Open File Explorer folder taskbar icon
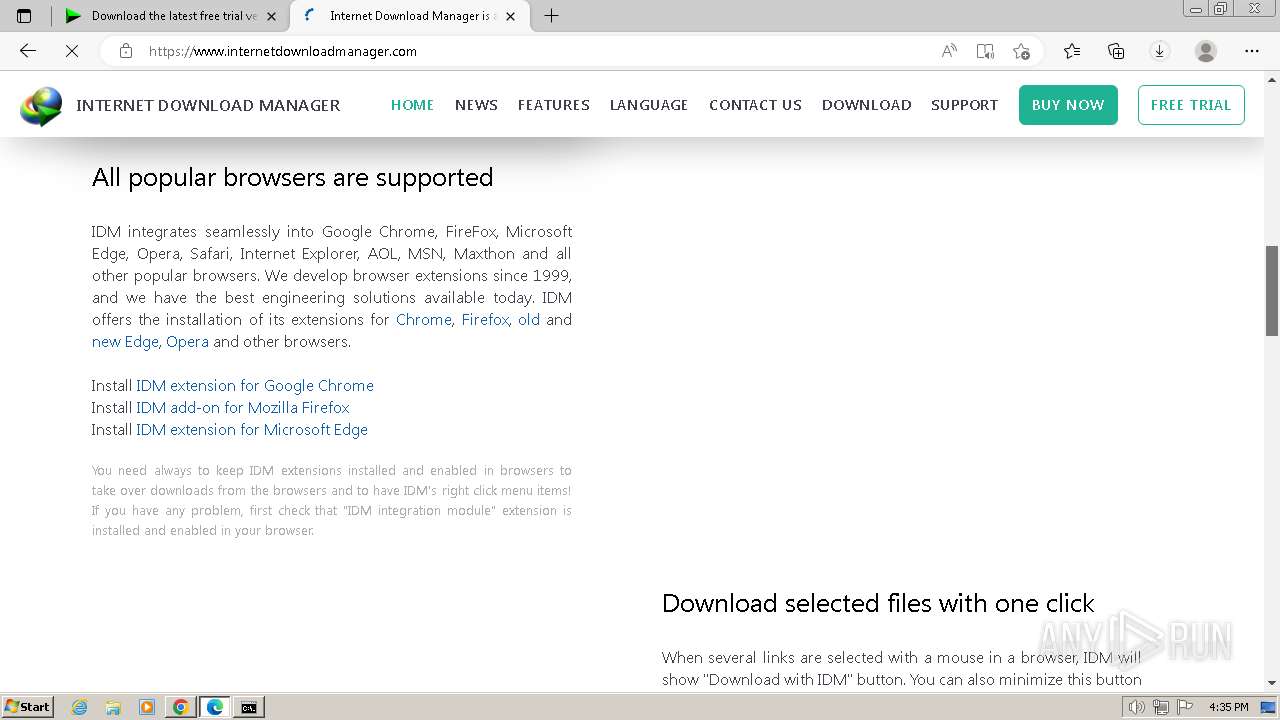Image resolution: width=1280 pixels, height=720 pixels. pyautogui.click(x=113, y=707)
